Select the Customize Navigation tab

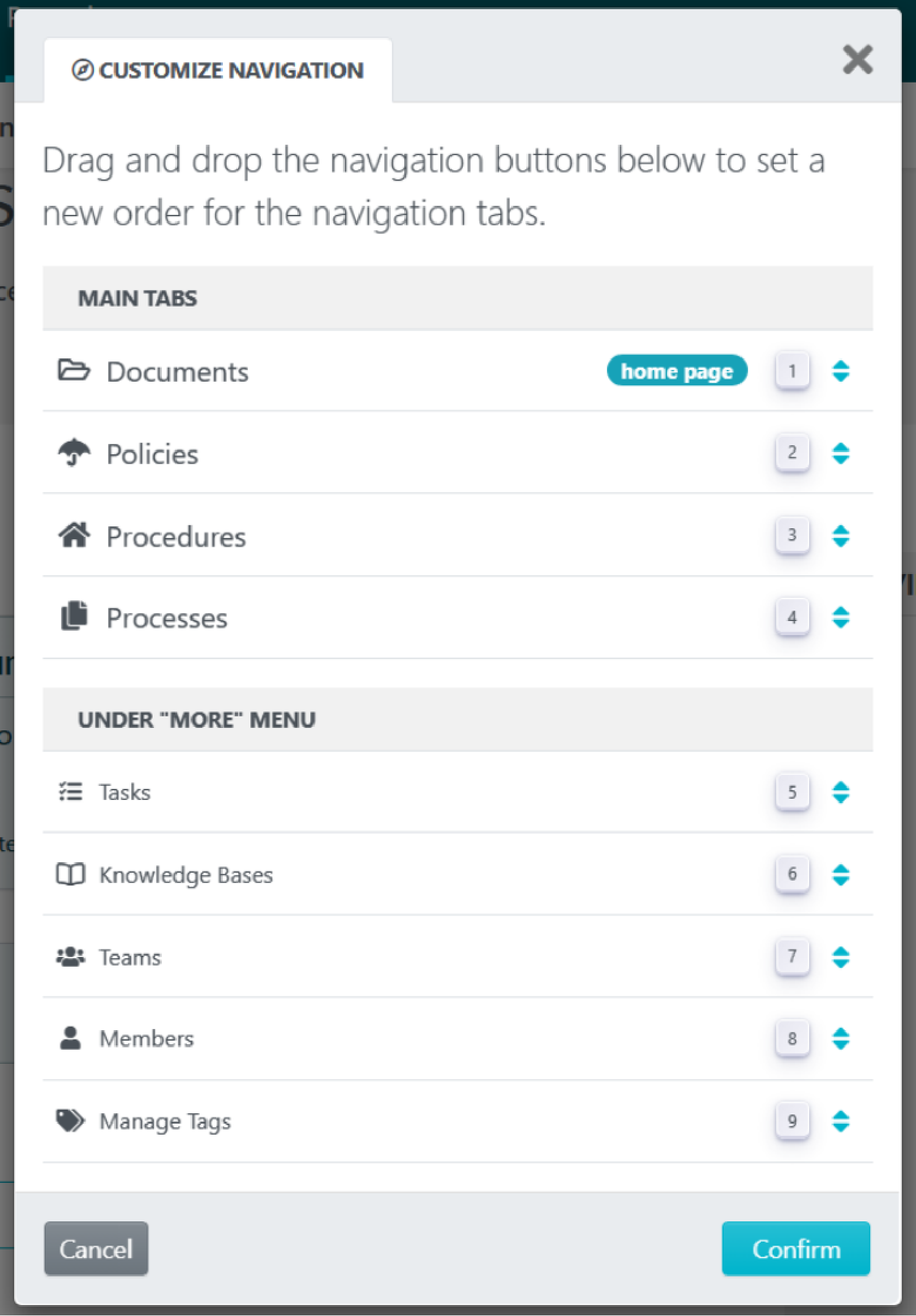coord(218,70)
